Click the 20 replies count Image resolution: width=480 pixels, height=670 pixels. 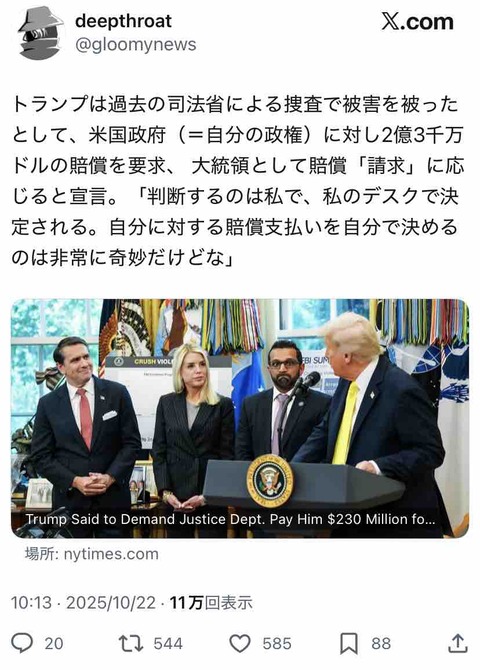point(54,644)
